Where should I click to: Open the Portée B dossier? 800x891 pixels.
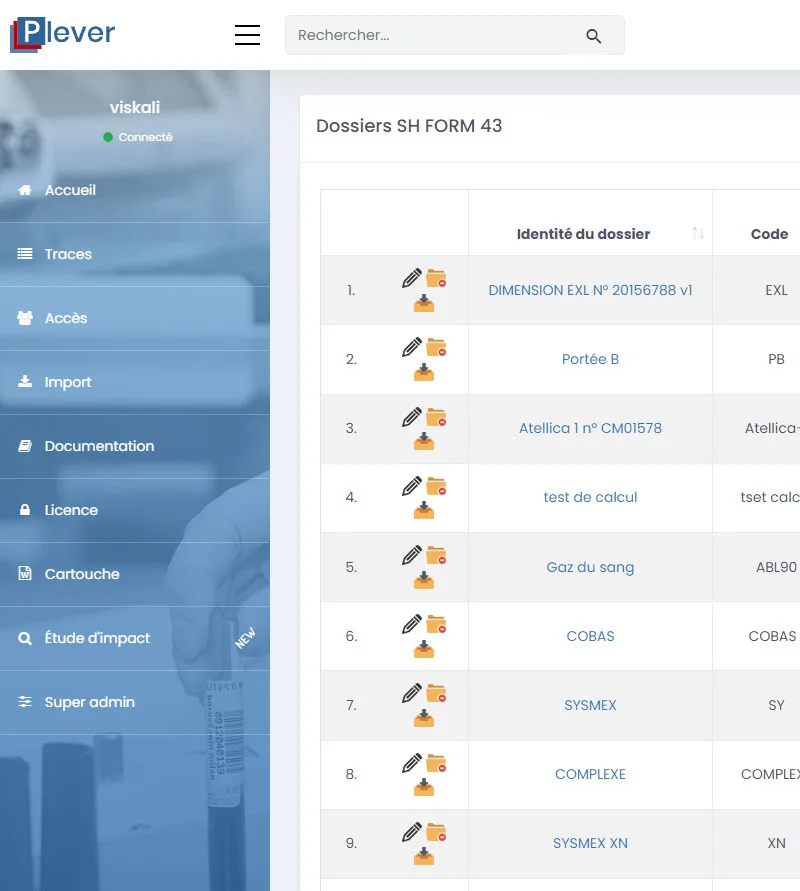coord(590,359)
